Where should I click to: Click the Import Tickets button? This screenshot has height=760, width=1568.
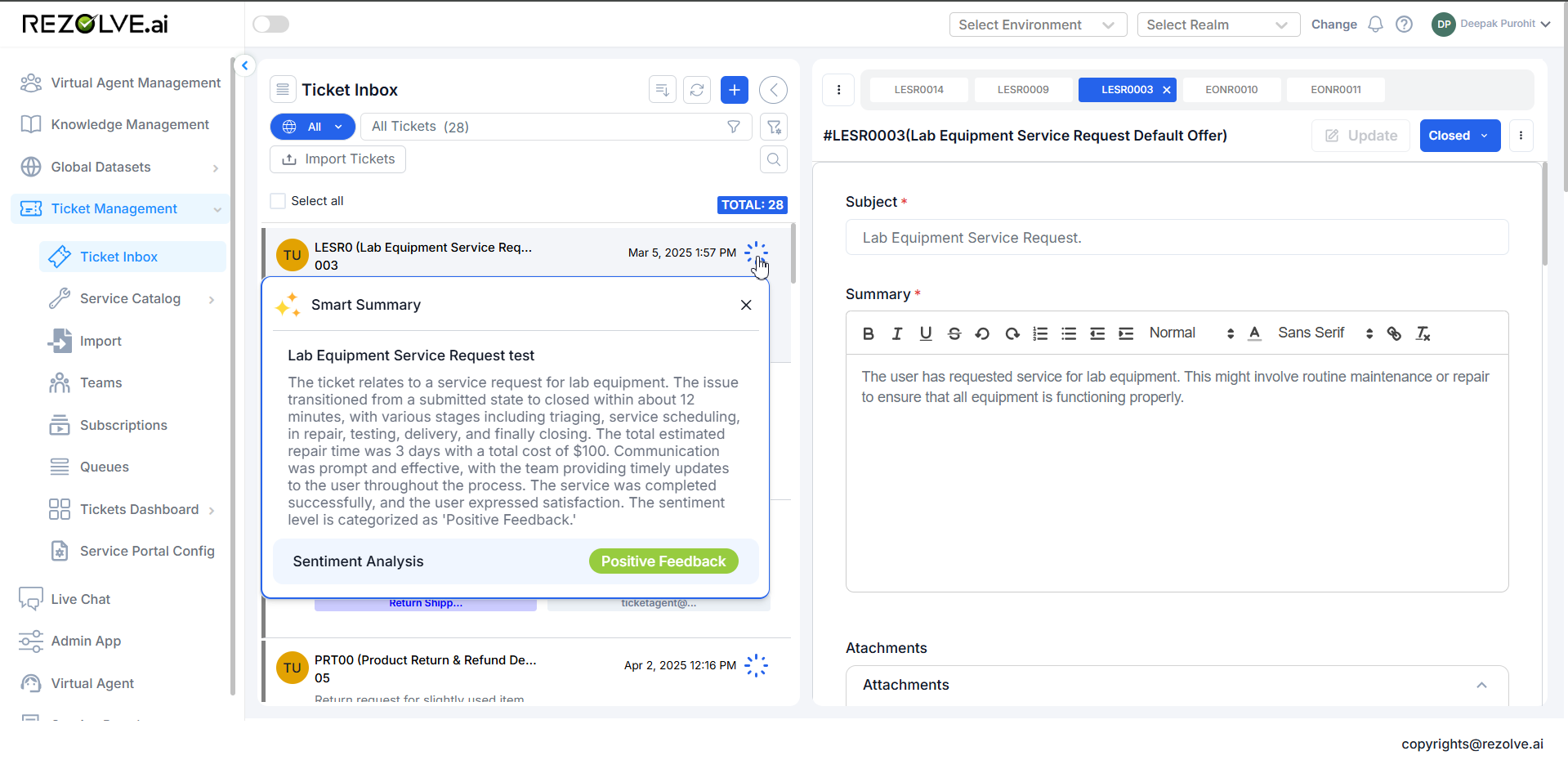(337, 159)
